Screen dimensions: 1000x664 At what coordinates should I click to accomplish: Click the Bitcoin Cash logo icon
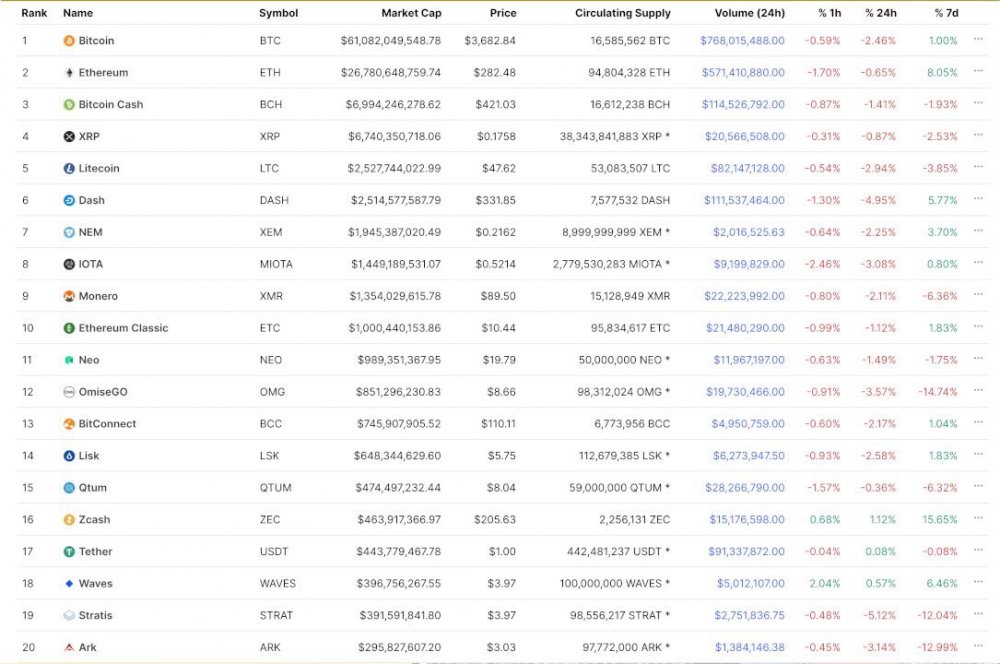click(69, 105)
